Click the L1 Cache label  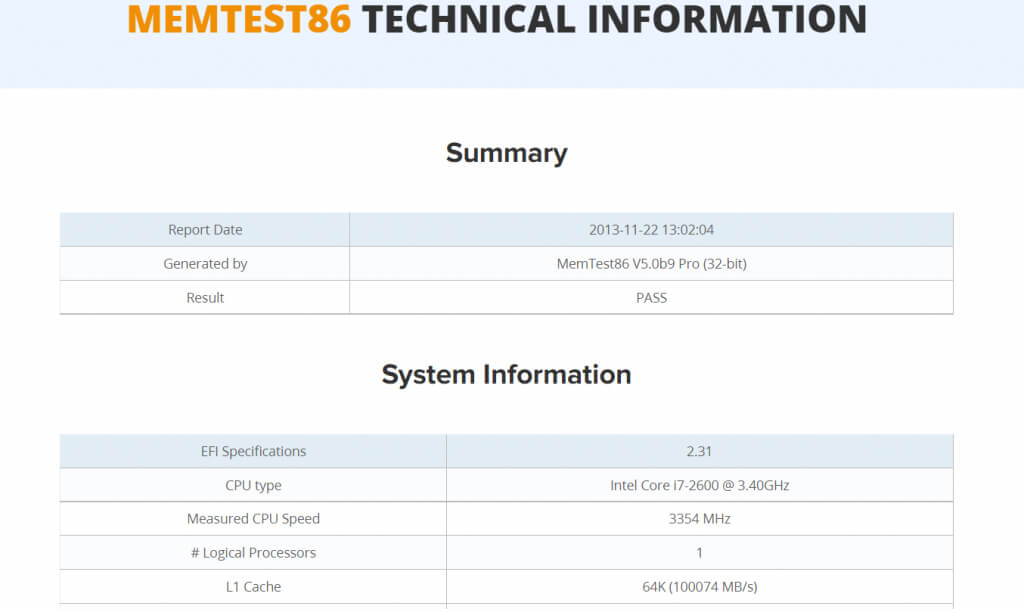point(253,586)
